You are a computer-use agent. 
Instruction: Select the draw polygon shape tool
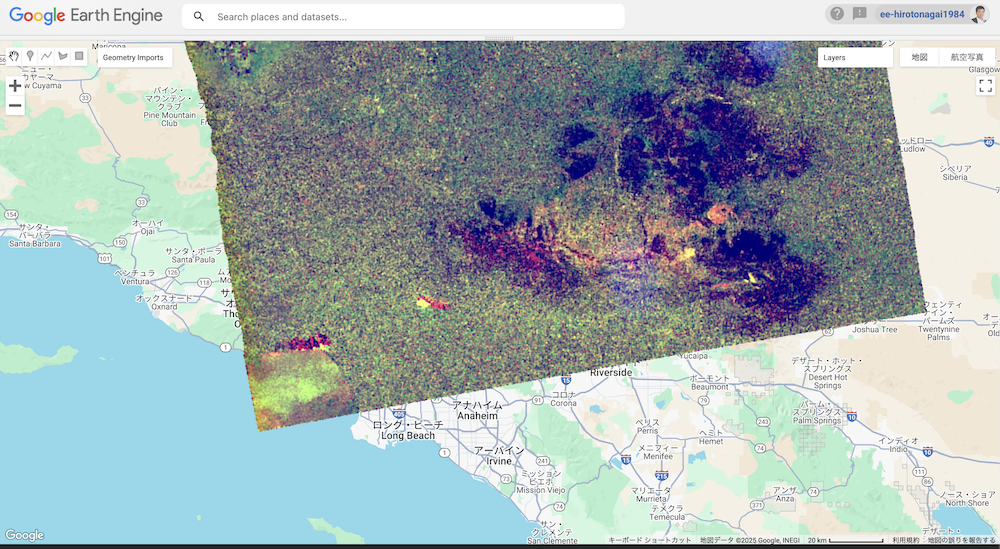tap(63, 56)
